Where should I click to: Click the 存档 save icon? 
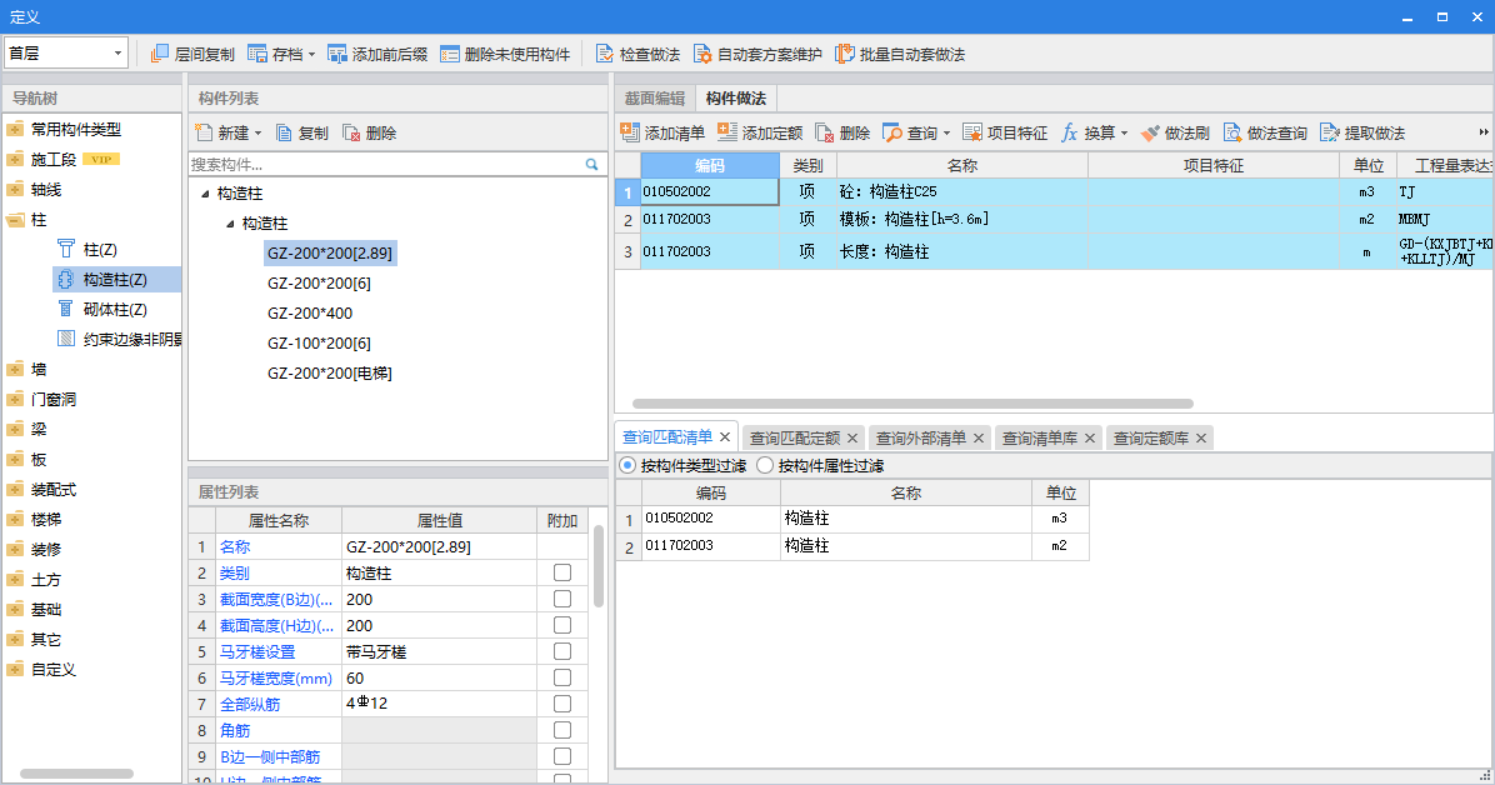pos(257,54)
